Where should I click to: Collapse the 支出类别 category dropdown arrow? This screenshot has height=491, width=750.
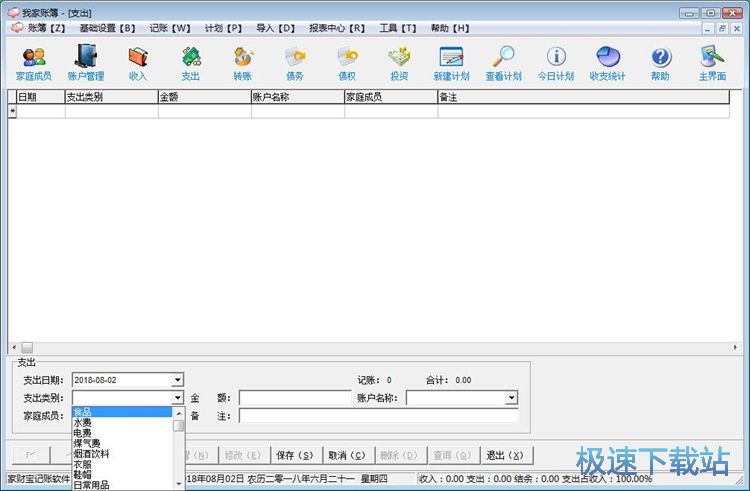pyautogui.click(x=178, y=398)
